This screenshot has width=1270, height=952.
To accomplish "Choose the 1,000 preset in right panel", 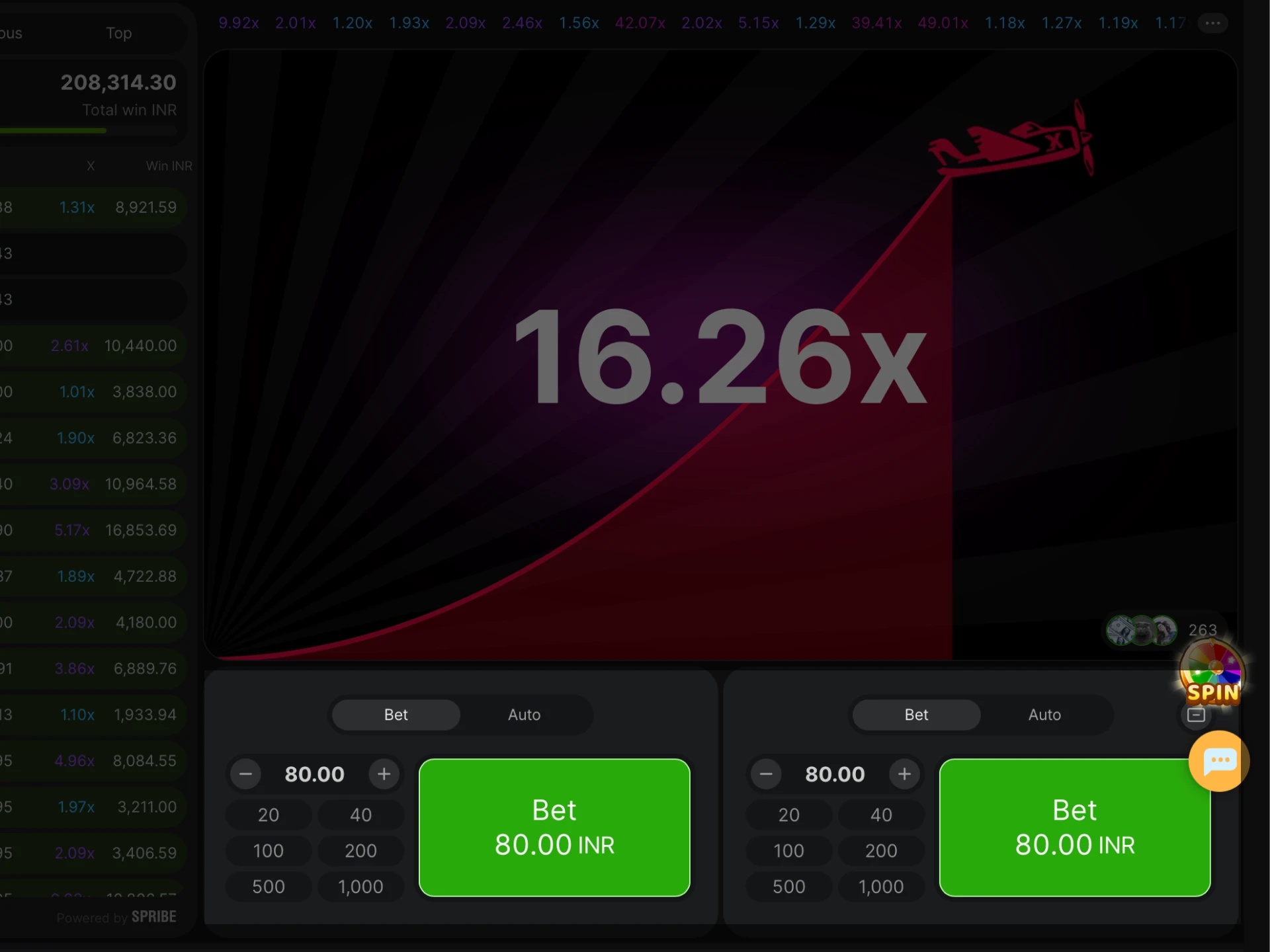I will [x=881, y=887].
